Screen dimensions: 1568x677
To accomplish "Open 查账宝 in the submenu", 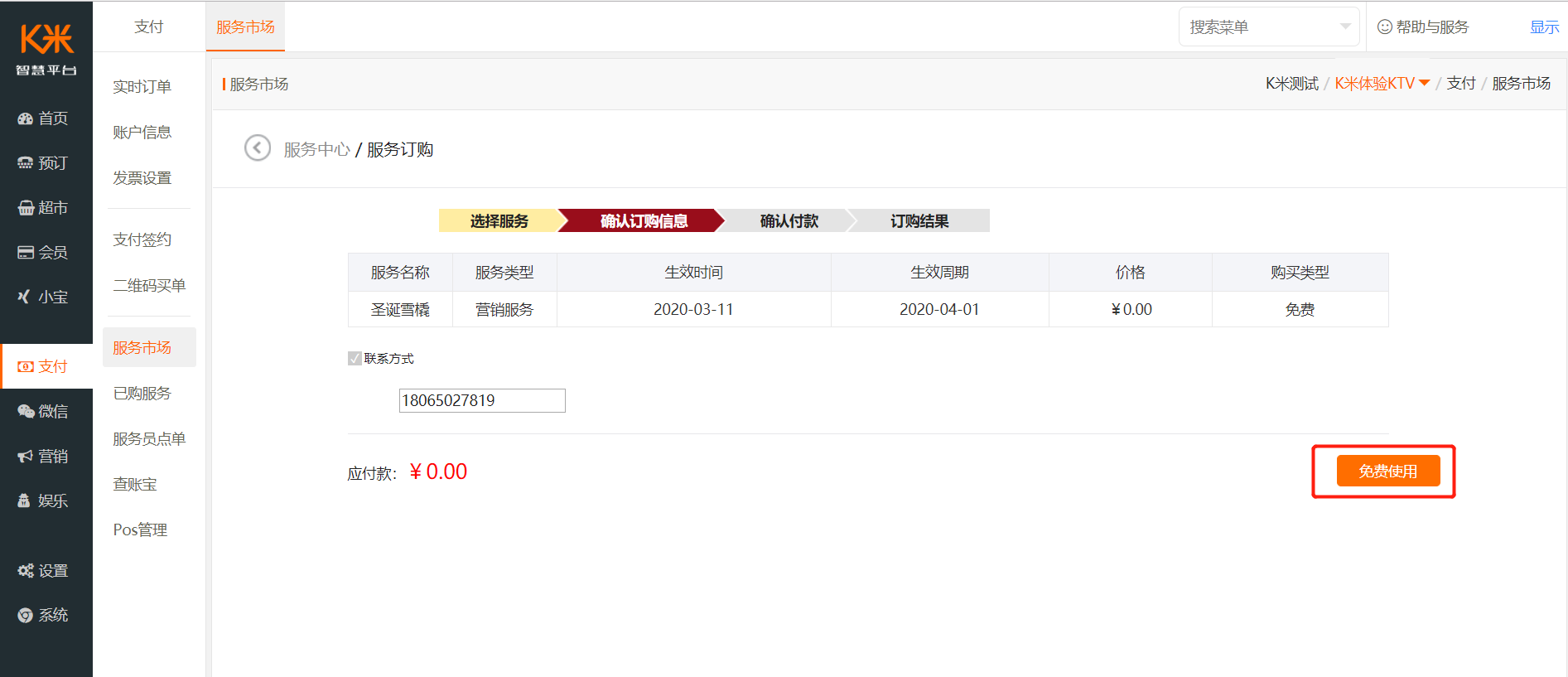I will (135, 485).
